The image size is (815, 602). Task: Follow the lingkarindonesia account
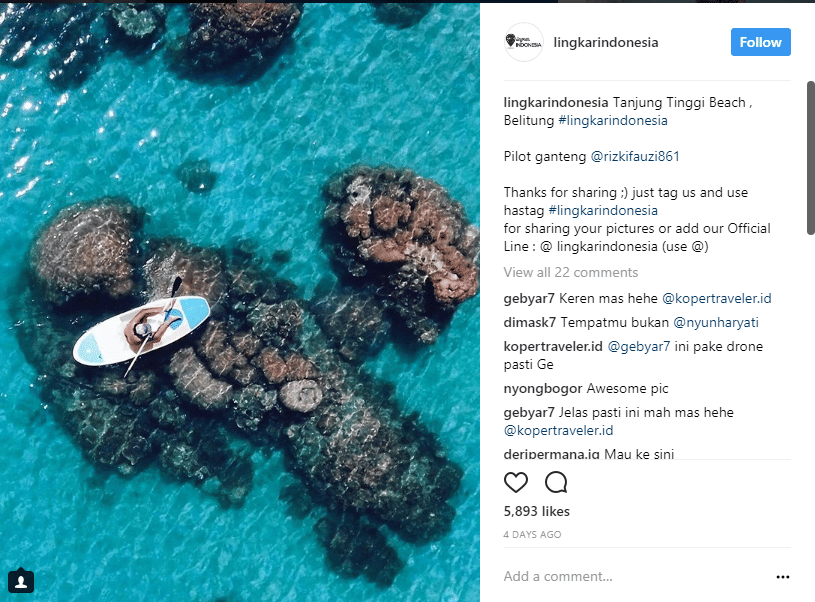click(x=761, y=42)
